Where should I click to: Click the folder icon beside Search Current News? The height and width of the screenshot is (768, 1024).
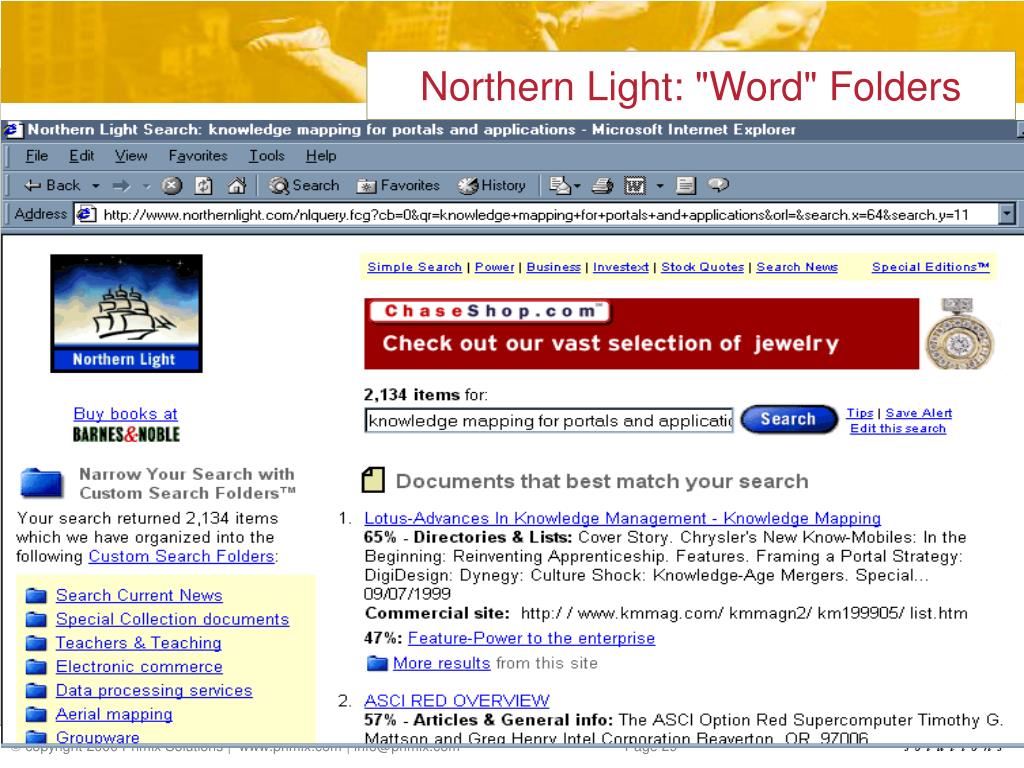[x=36, y=596]
